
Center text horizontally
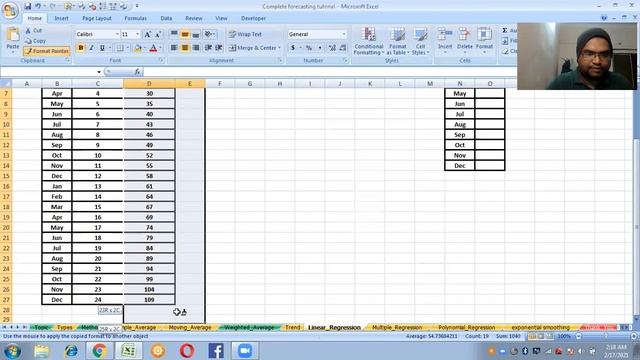[x=185, y=48]
